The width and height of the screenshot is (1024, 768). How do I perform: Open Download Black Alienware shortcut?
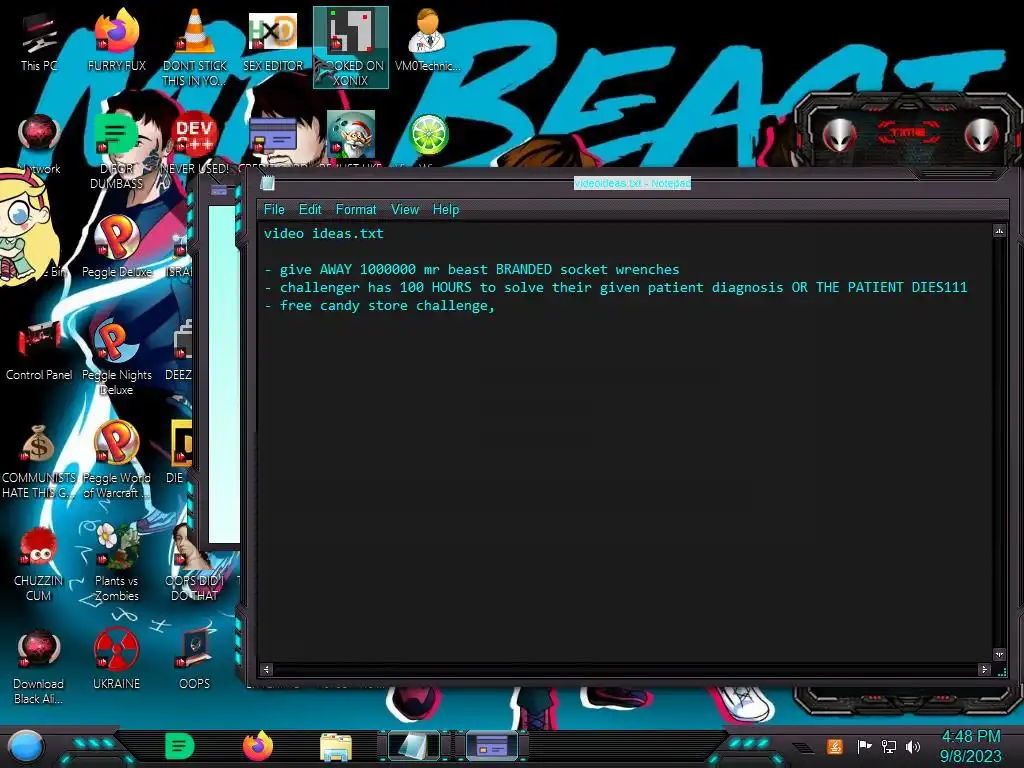pyautogui.click(x=39, y=667)
